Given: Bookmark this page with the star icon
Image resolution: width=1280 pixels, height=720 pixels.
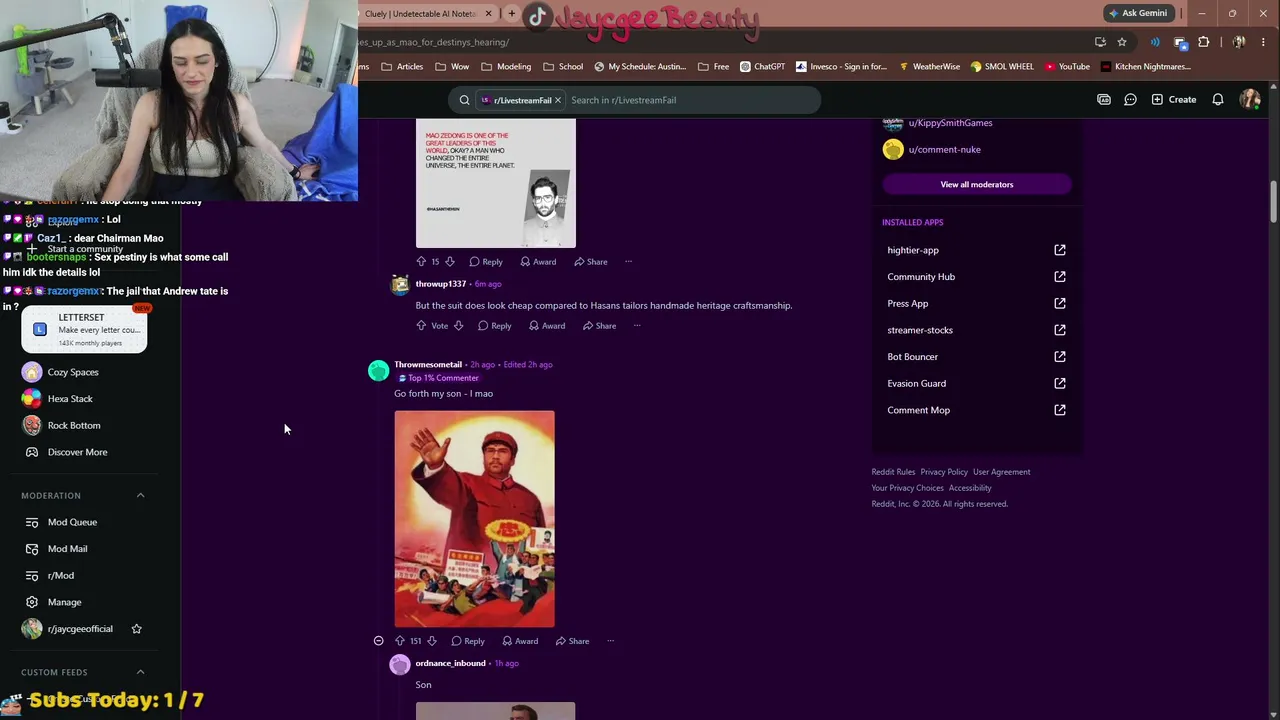Looking at the screenshot, I should point(1122,42).
